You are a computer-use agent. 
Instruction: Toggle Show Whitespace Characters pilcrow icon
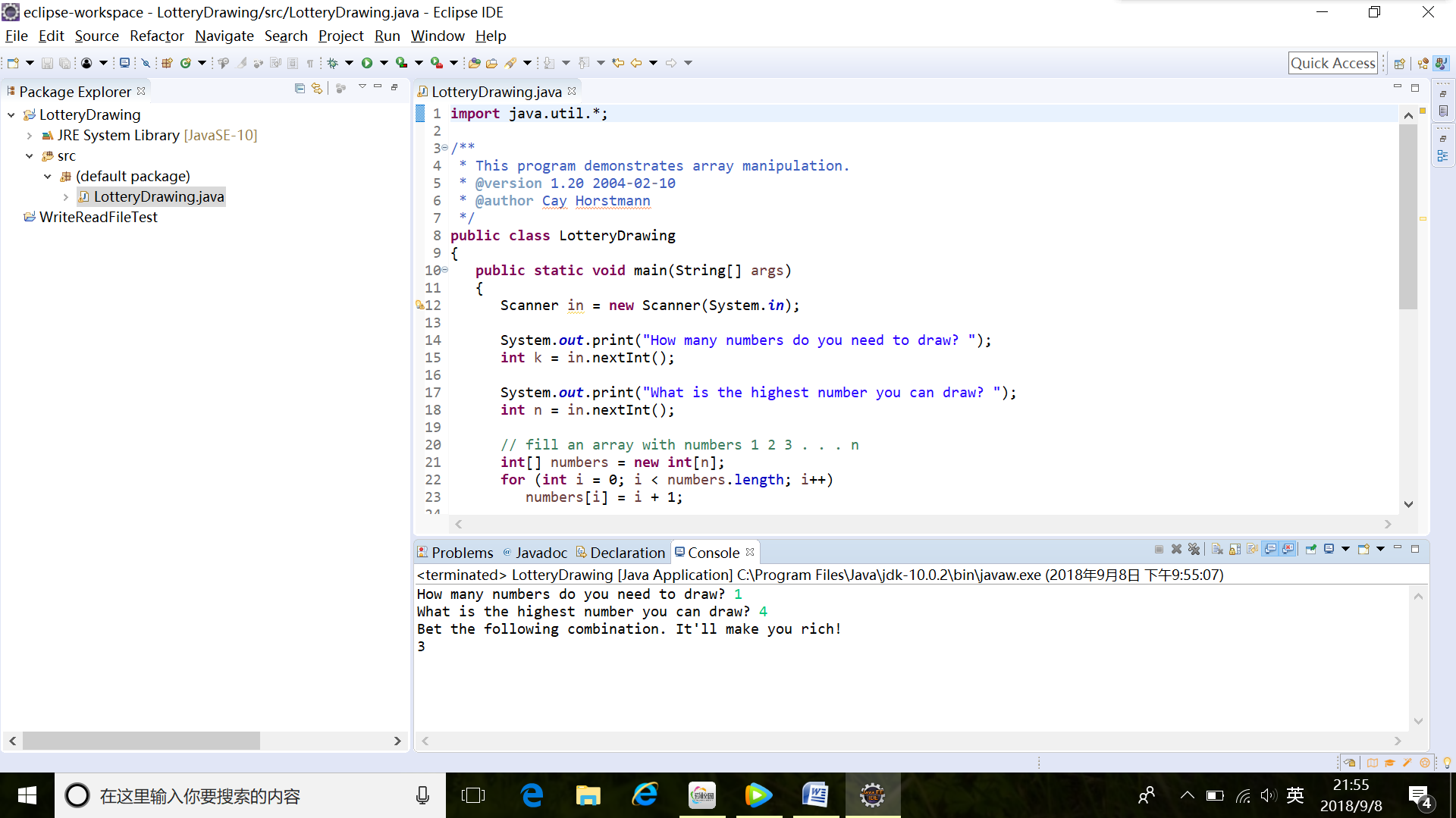[x=310, y=63]
